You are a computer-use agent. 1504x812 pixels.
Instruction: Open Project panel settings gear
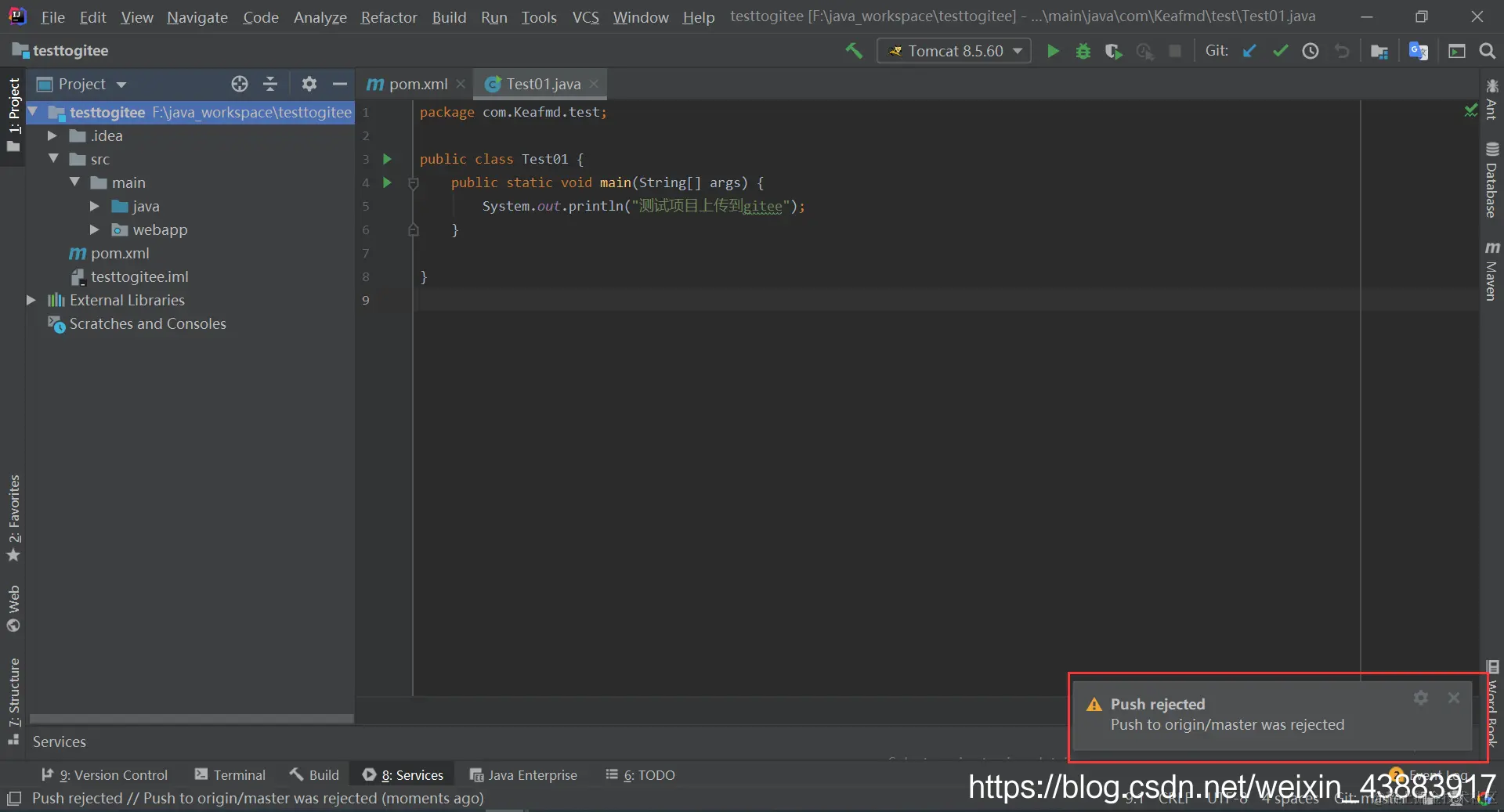309,84
